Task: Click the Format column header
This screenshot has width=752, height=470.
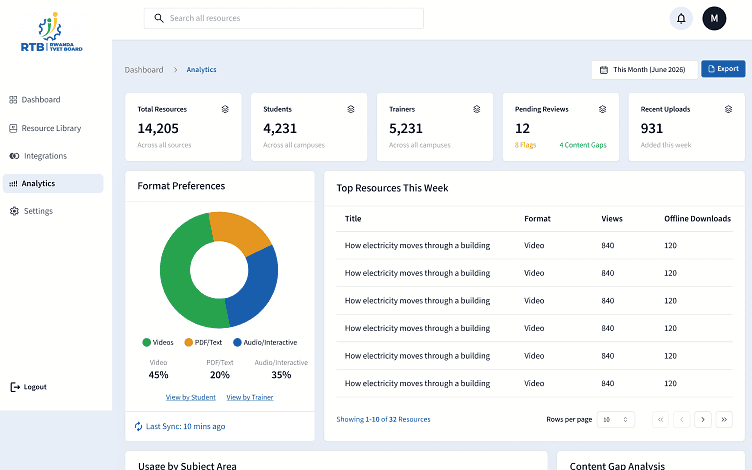Action: (x=537, y=219)
